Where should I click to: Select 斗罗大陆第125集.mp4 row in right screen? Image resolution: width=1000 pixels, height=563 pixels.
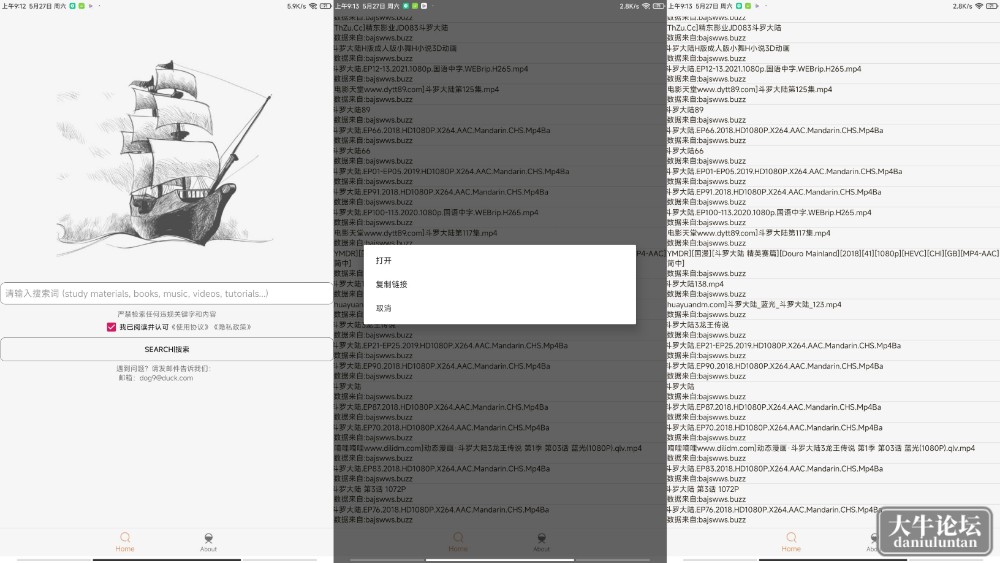[833, 94]
